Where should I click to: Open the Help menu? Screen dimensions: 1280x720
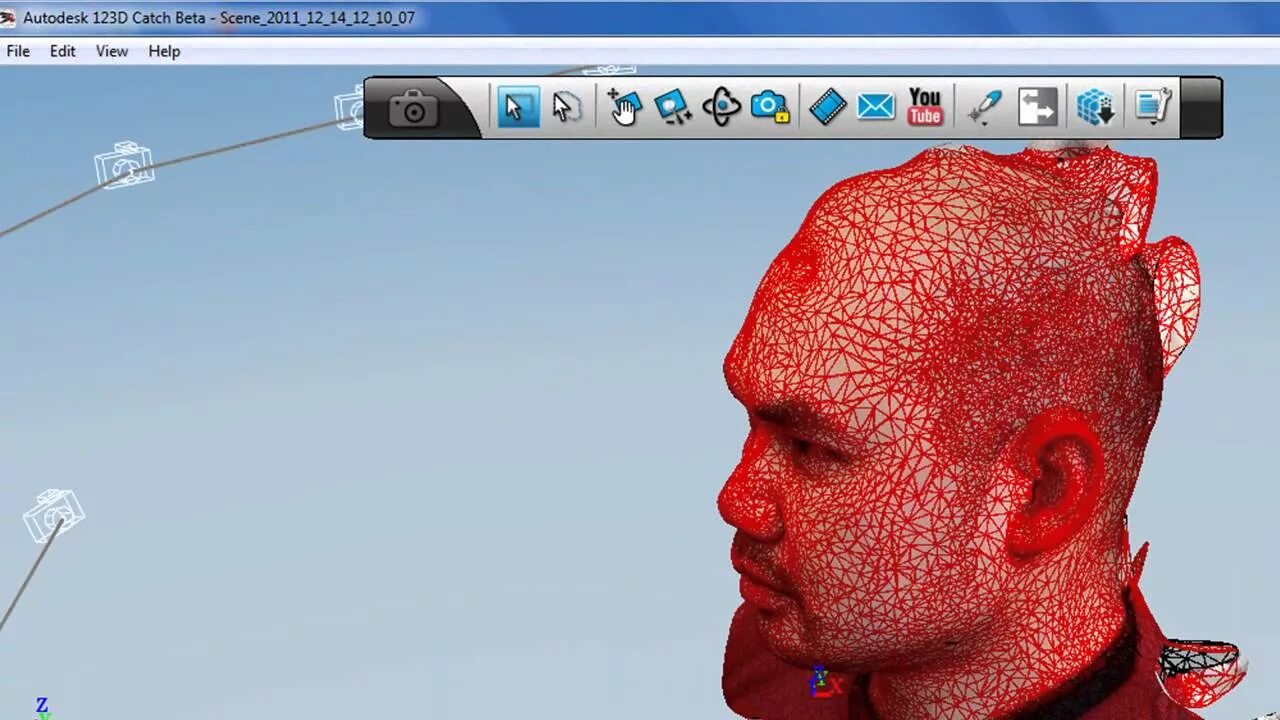(164, 51)
